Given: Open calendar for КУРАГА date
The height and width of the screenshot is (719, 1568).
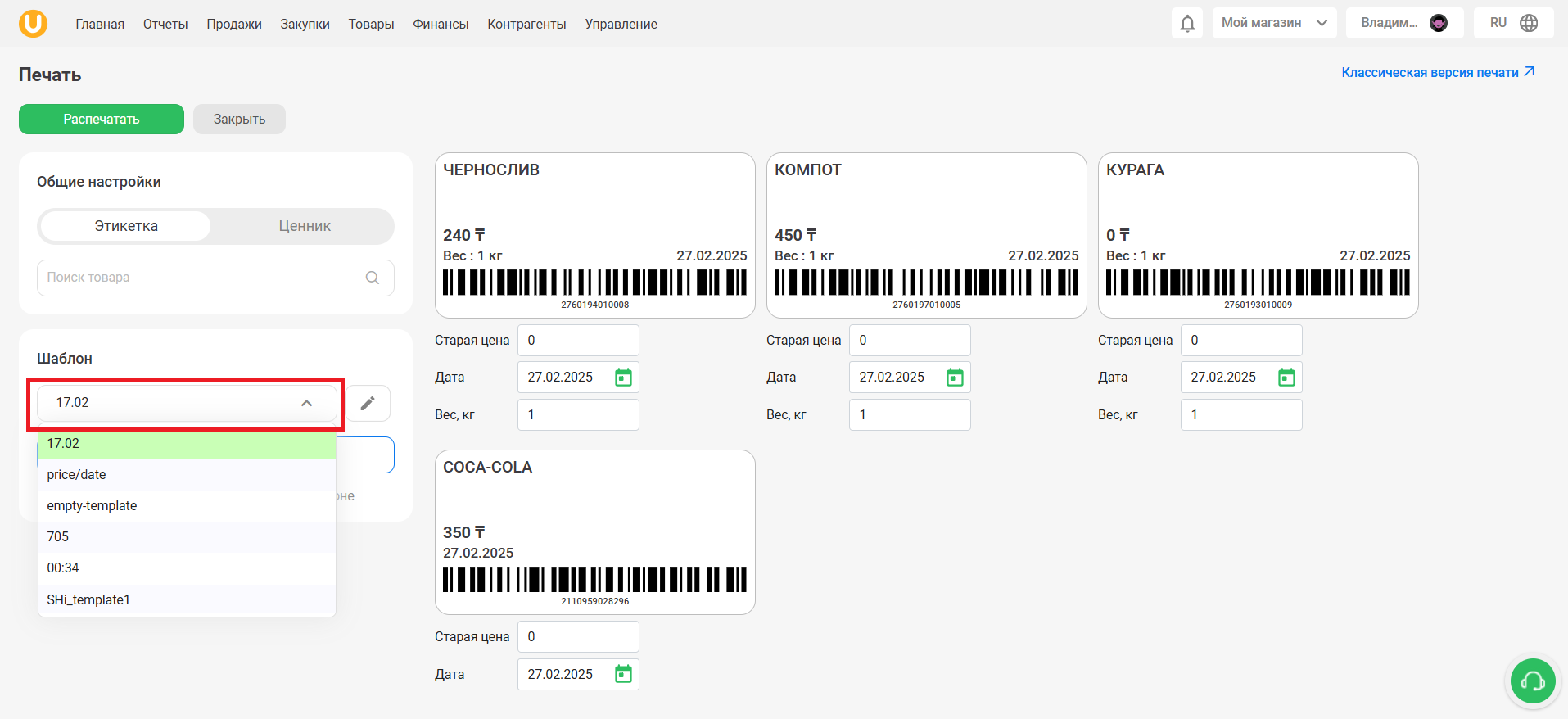Looking at the screenshot, I should tap(1286, 378).
